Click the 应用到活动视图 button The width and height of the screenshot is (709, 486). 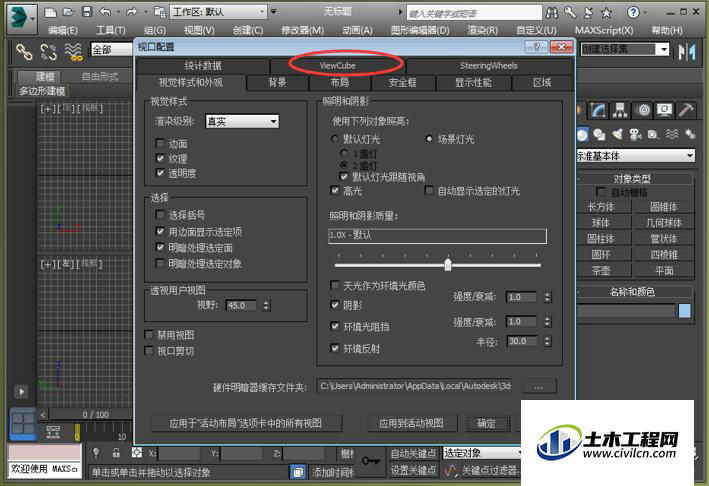411,423
